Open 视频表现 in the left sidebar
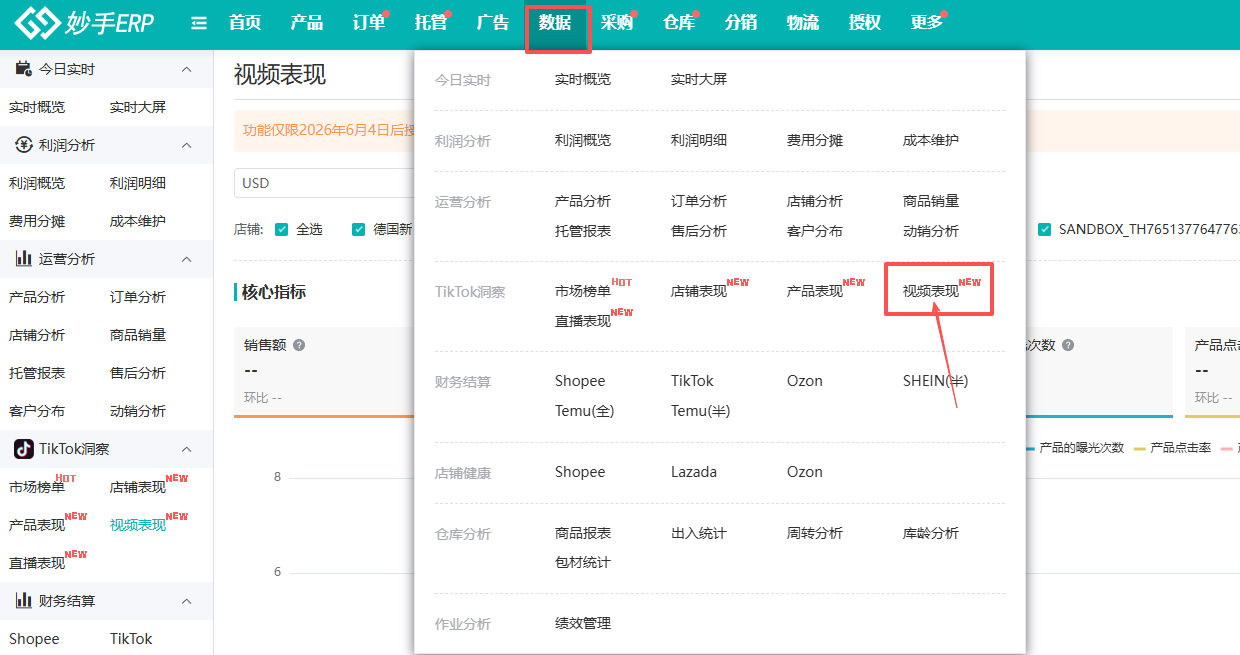 click(138, 525)
